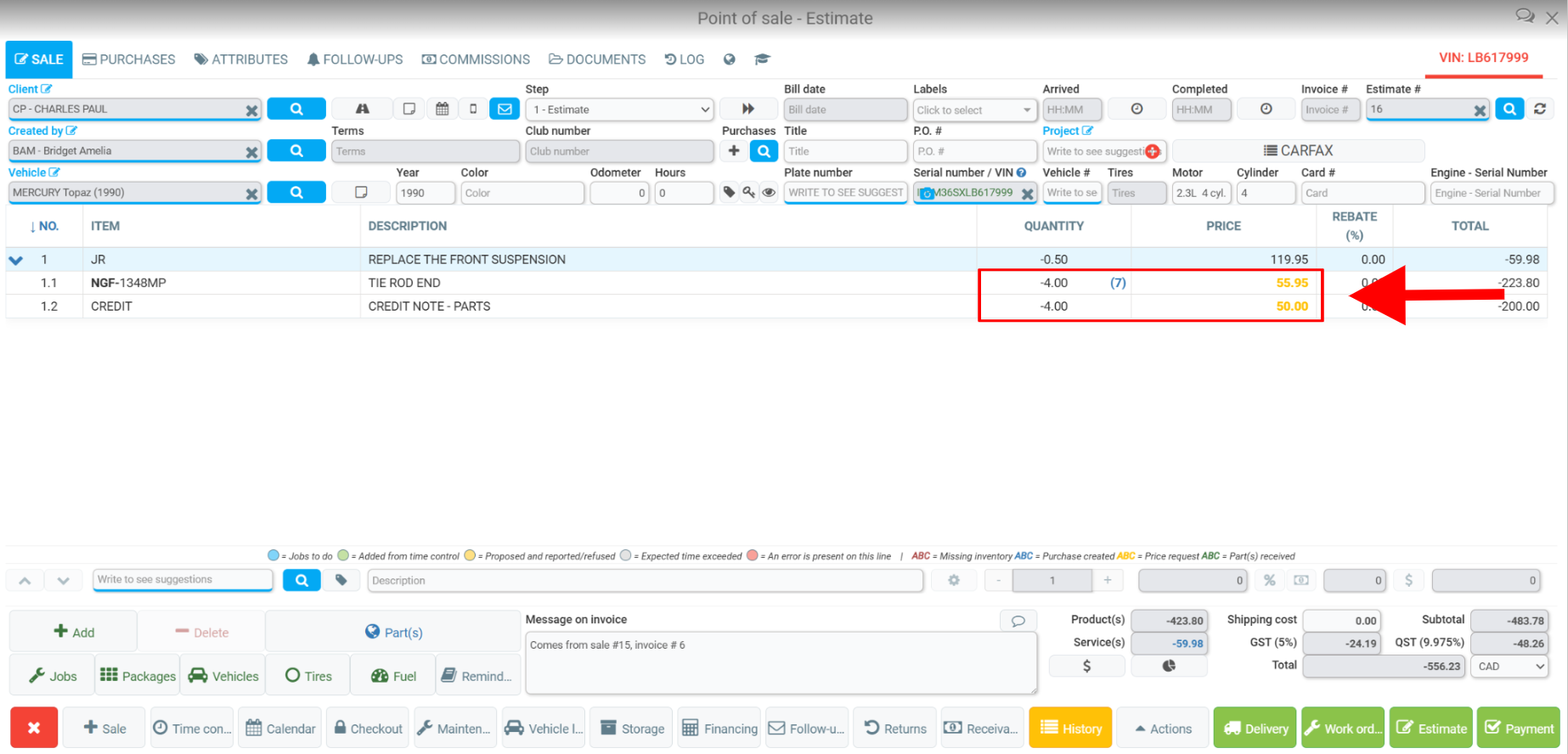Click the Odometer input field
Image resolution: width=1568 pixels, height=754 pixels.
(618, 193)
